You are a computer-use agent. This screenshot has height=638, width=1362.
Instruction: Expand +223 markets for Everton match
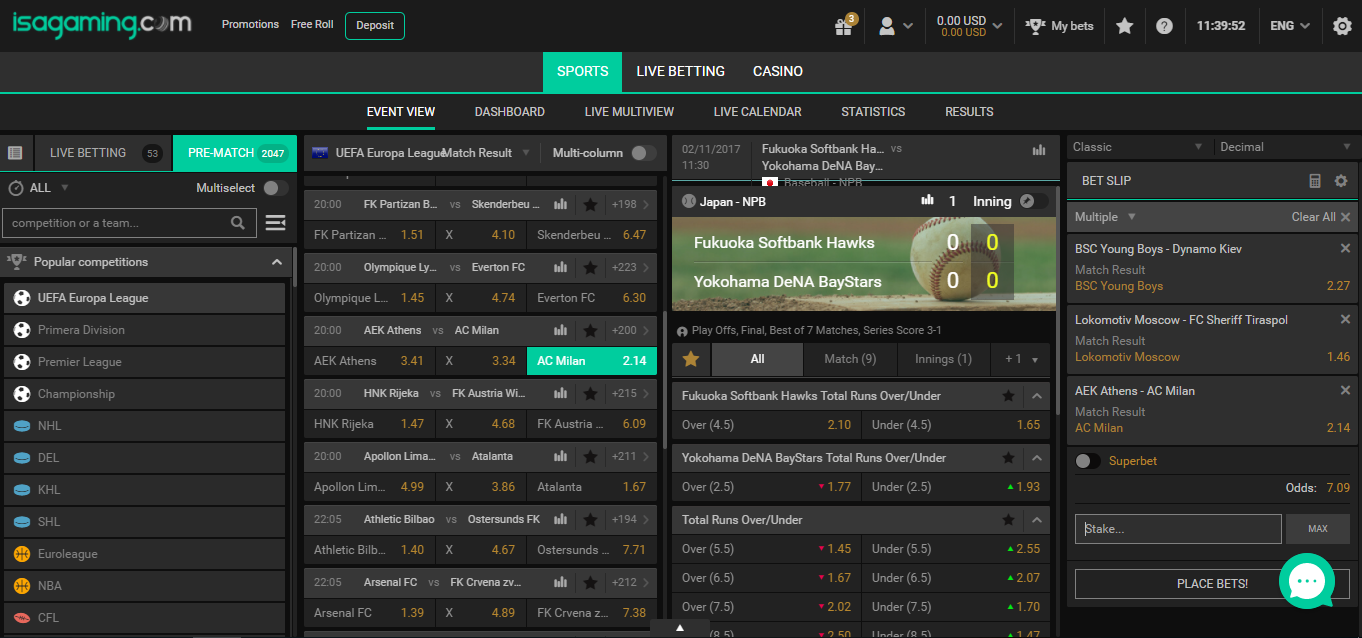click(x=630, y=268)
